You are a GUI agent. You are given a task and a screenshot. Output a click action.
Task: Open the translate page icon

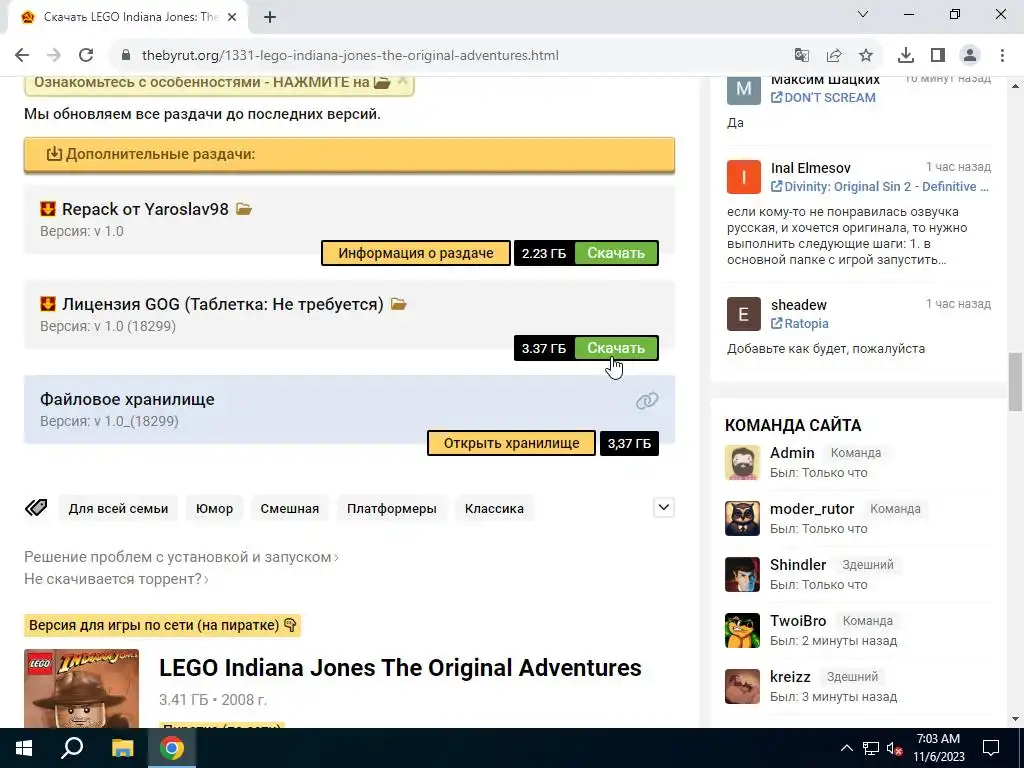pos(802,56)
